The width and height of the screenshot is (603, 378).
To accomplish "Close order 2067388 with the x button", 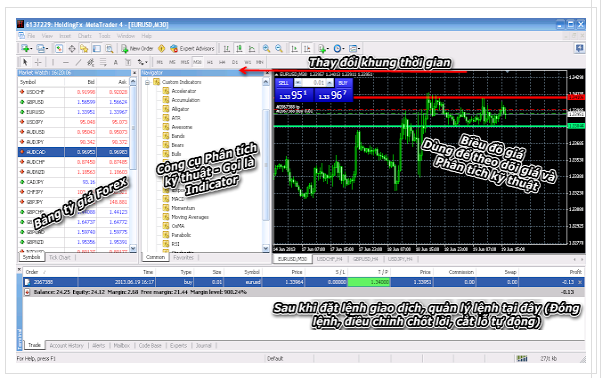I will coord(580,282).
